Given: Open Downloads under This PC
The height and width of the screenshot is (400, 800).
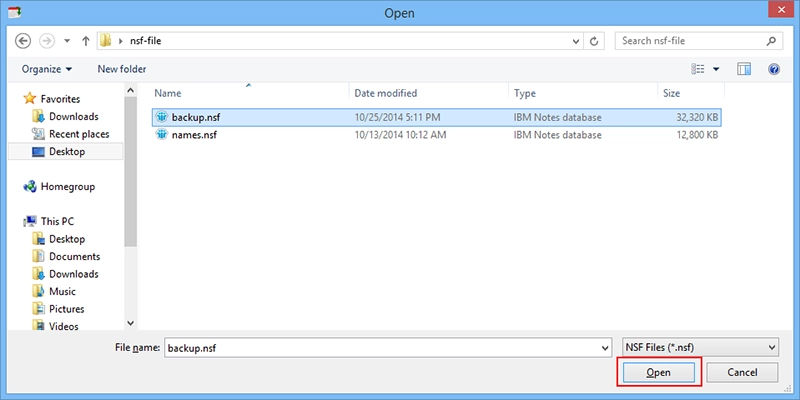Looking at the screenshot, I should point(73,274).
